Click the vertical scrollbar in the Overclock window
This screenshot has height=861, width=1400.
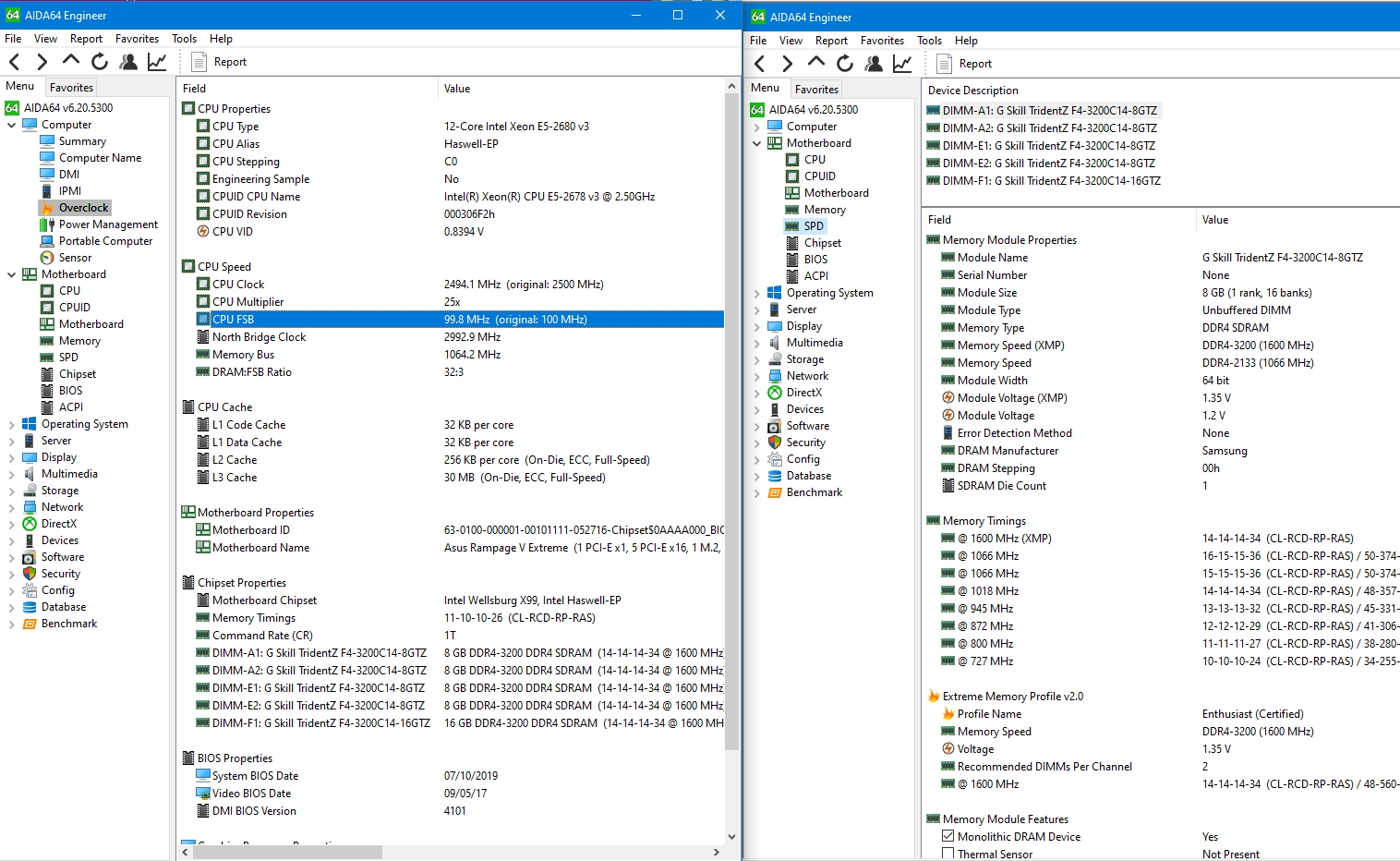[x=732, y=422]
